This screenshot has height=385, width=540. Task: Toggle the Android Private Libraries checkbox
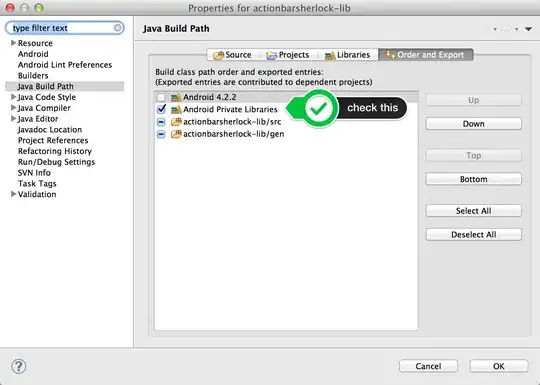coord(161,110)
